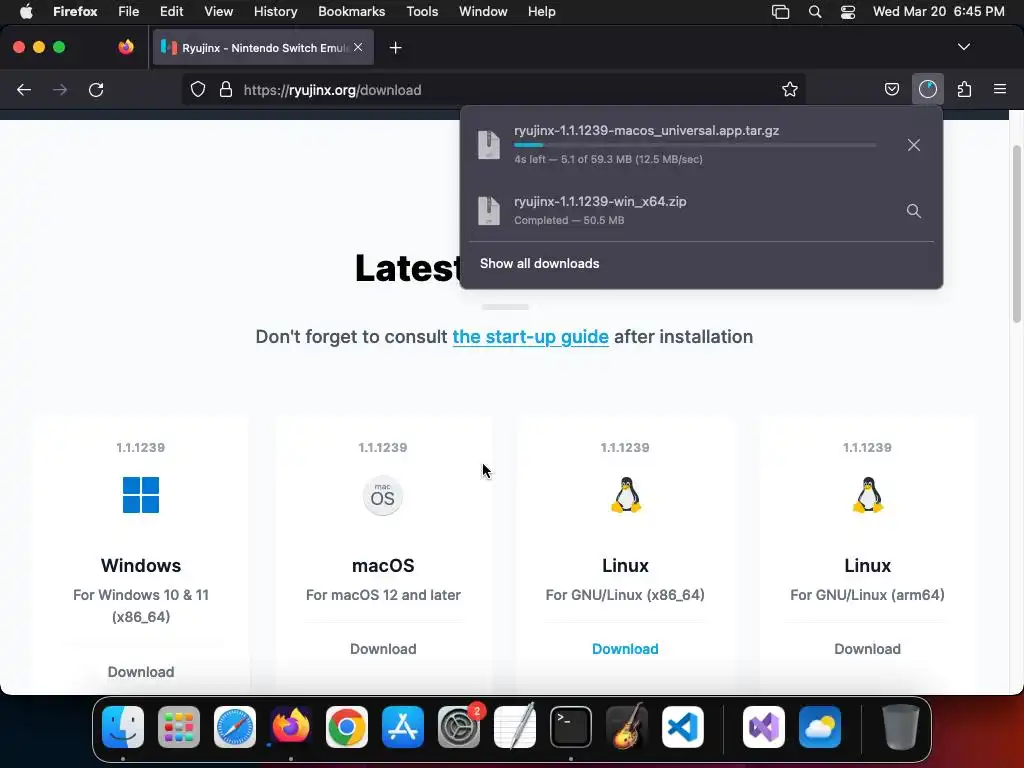The height and width of the screenshot is (768, 1024).
Task: Click the site security padlock icon
Action: 226,89
